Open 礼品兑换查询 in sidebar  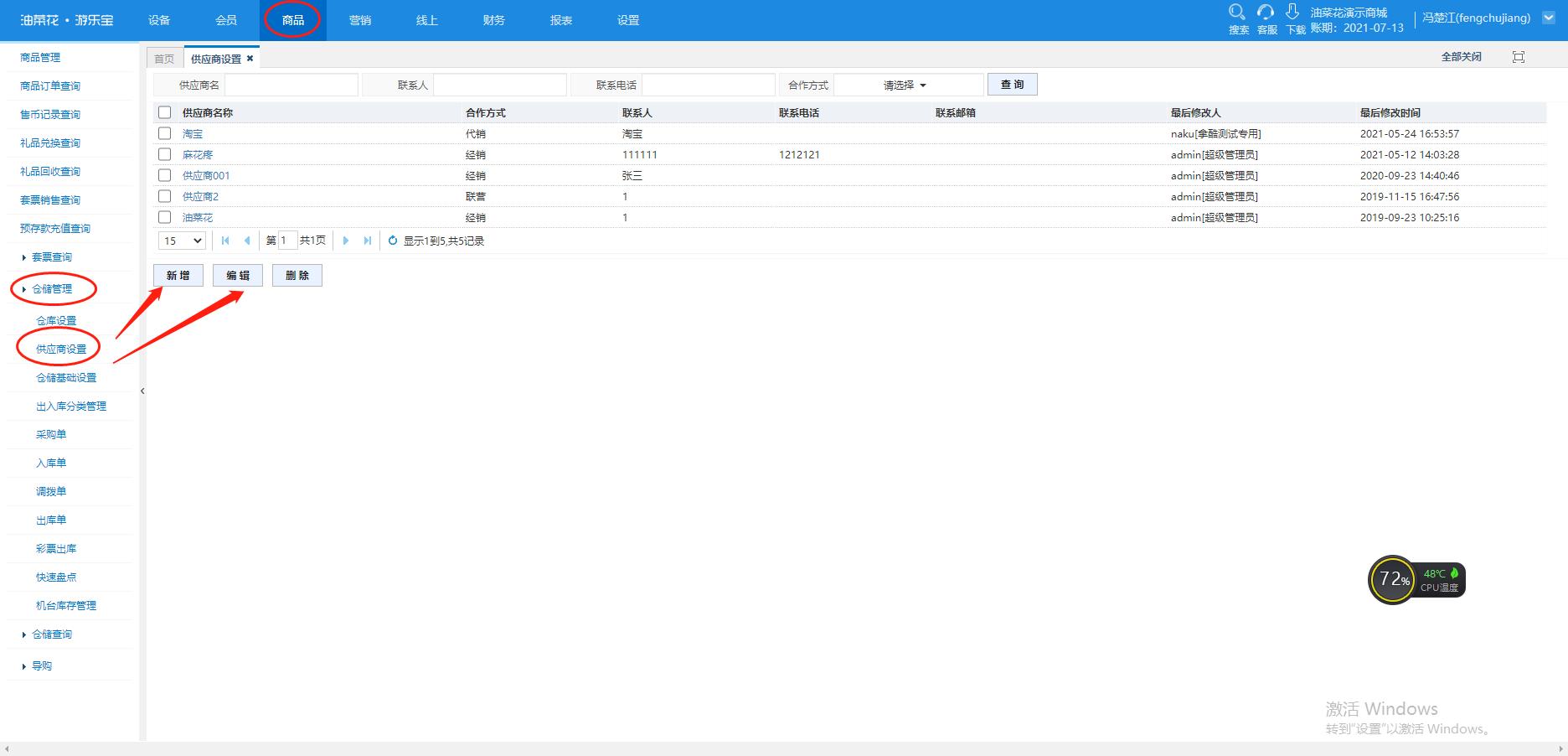tap(50, 143)
